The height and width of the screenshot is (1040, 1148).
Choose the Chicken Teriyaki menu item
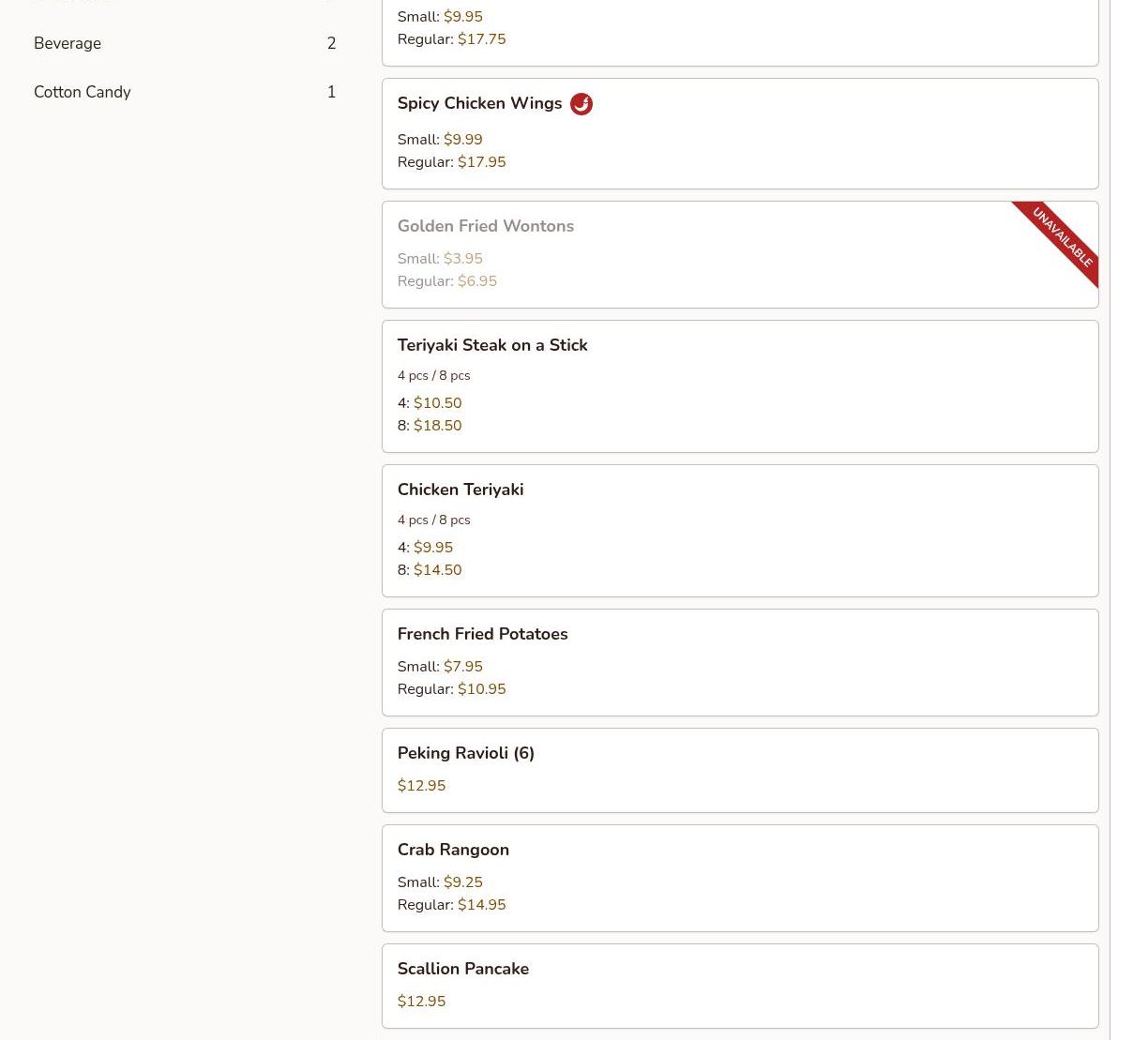(x=461, y=490)
